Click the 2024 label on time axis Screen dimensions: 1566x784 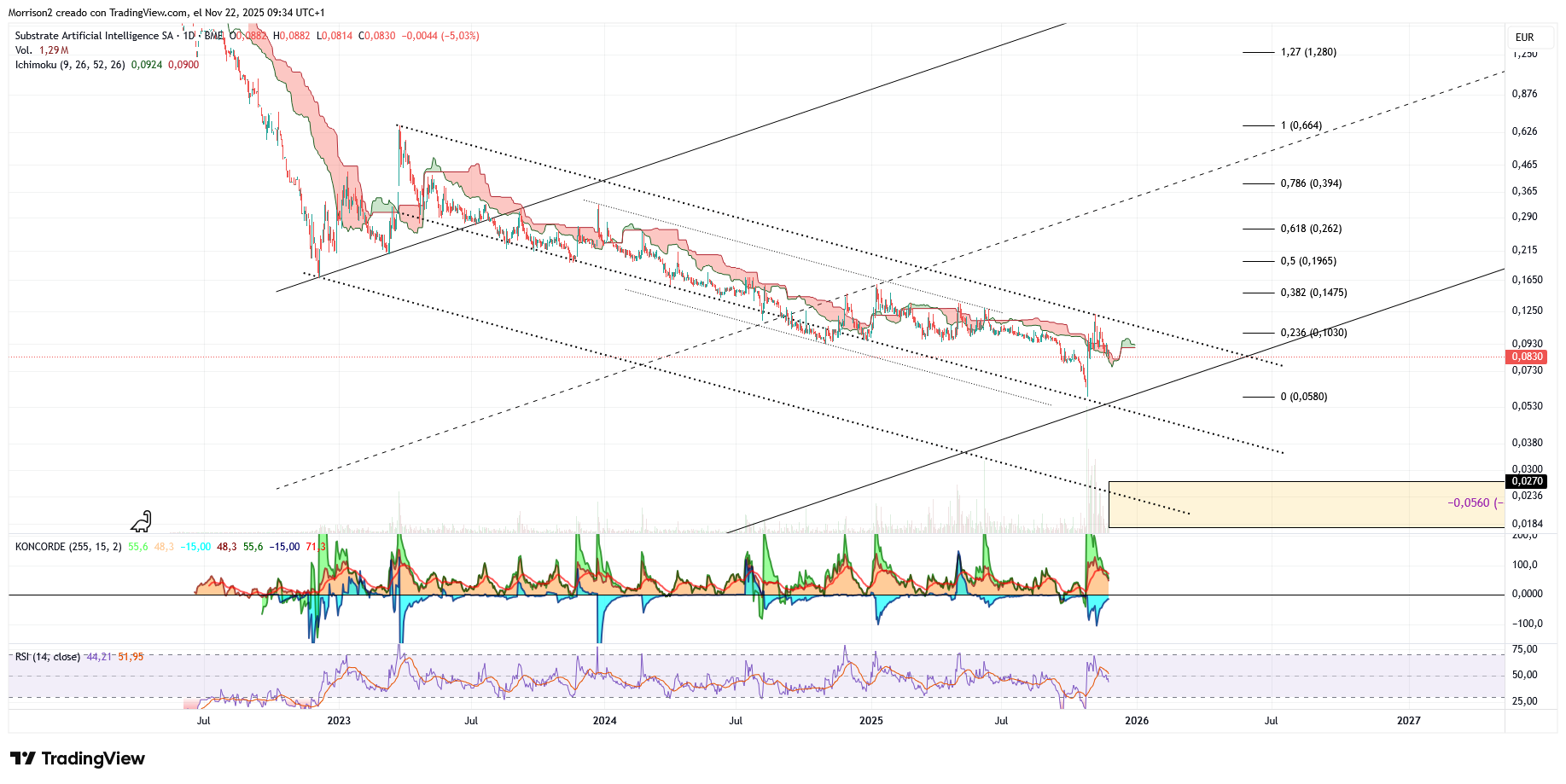point(604,721)
